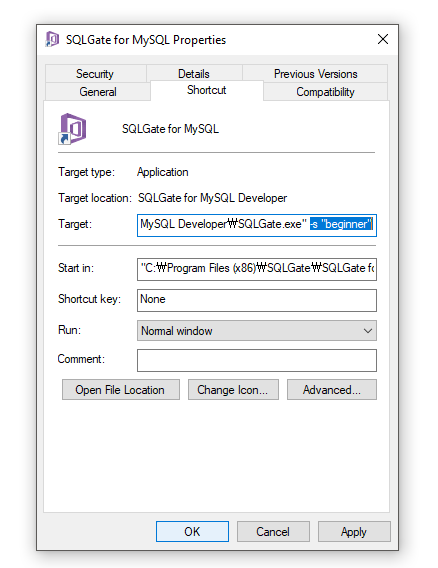Screen dimensions: 438x568
Task: Open Advanced shortcut options
Action: click(x=332, y=390)
